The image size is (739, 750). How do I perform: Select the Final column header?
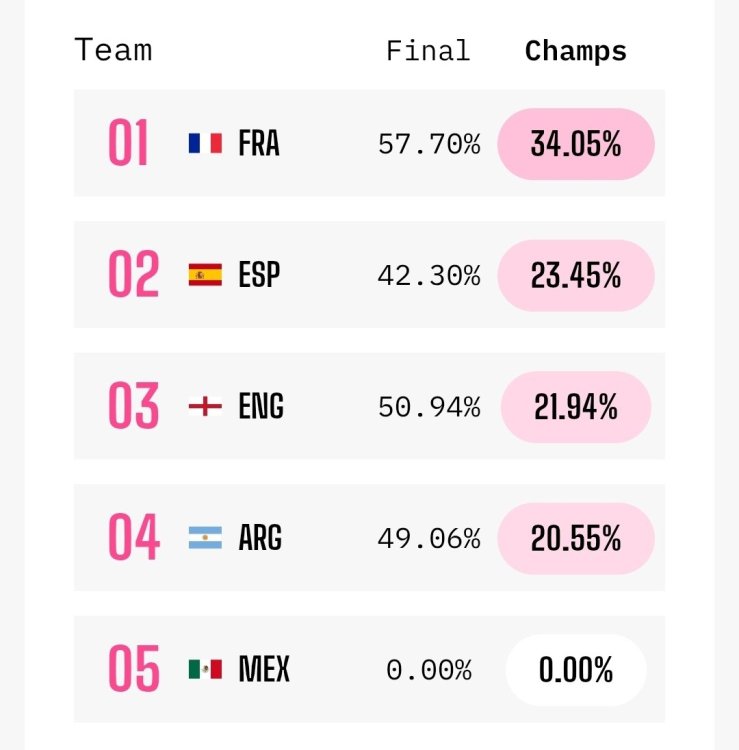428,51
